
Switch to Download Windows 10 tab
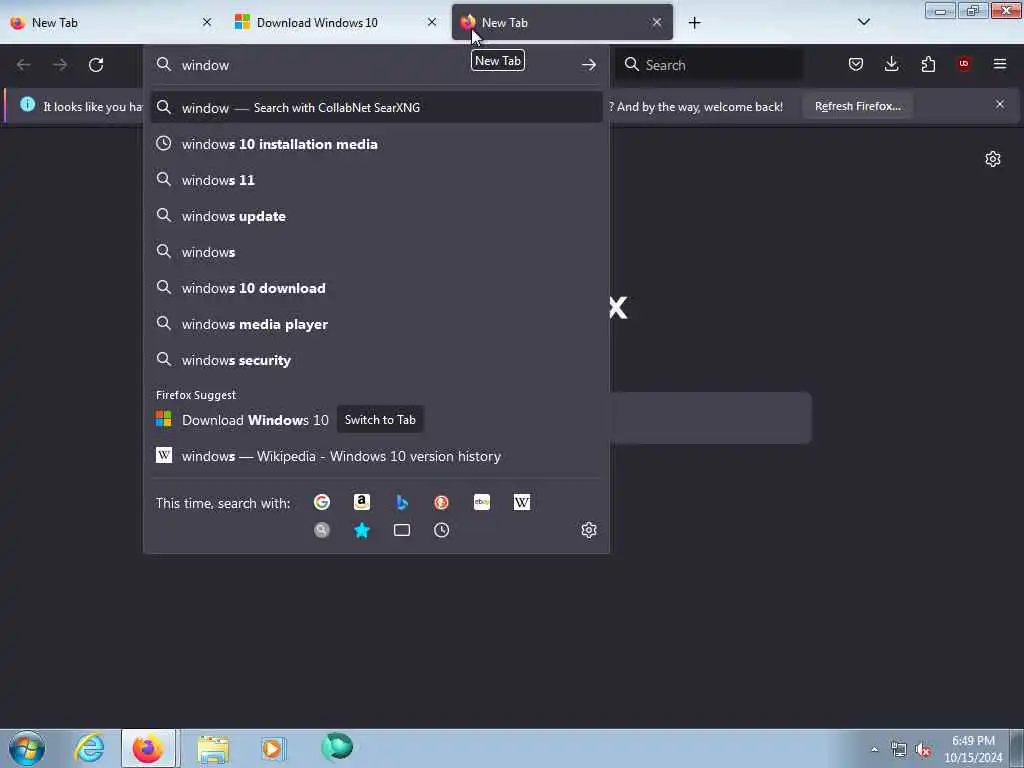[x=336, y=23]
